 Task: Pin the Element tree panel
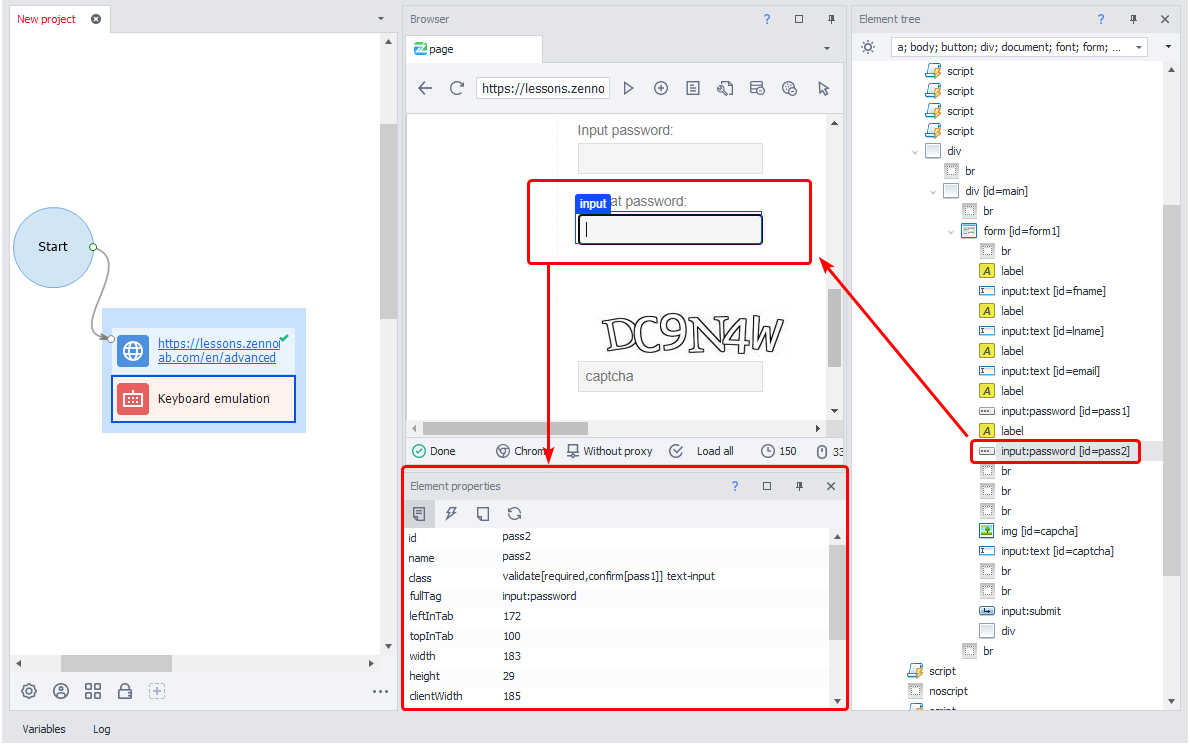[1133, 19]
